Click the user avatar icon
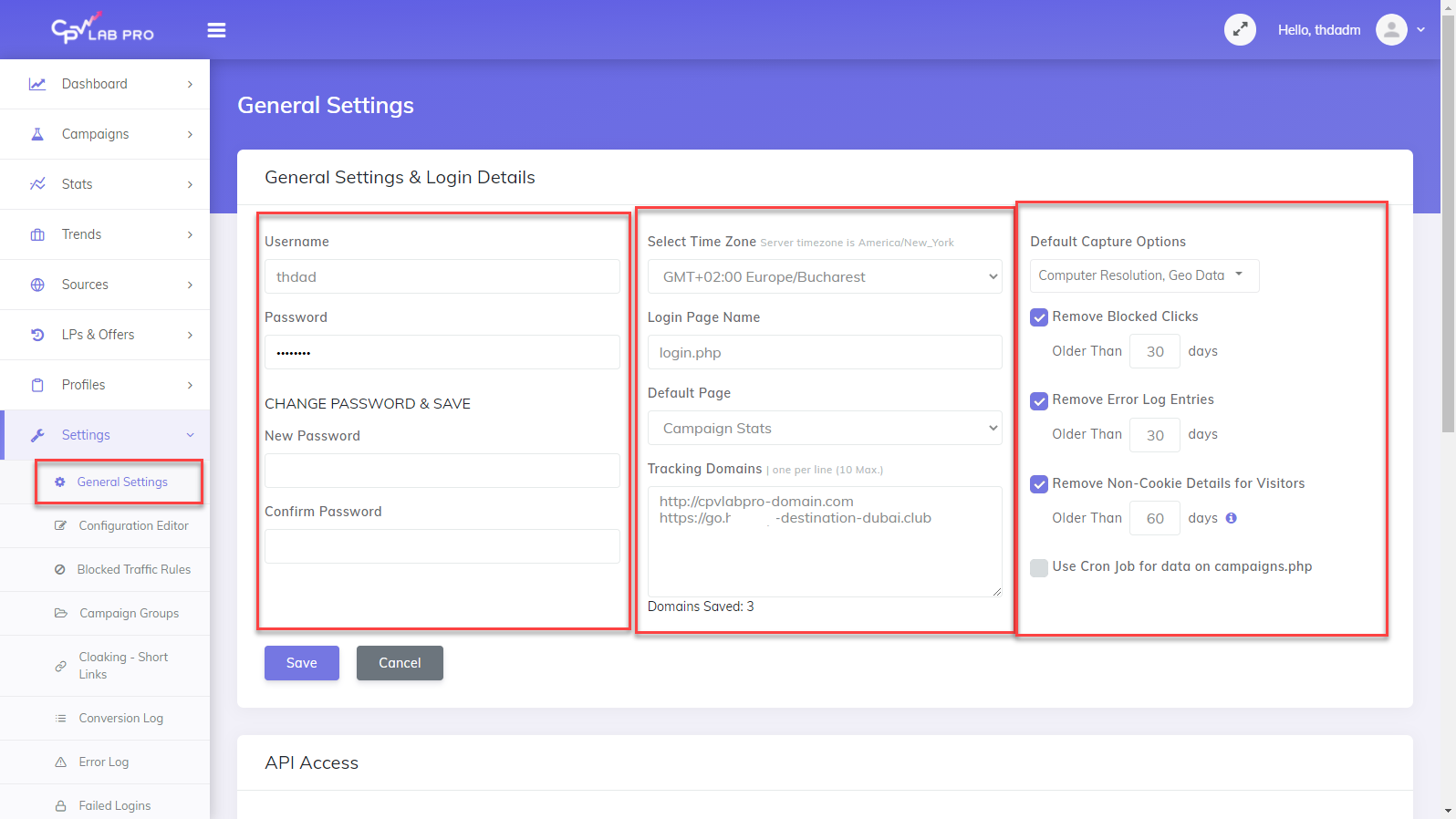Image resolution: width=1456 pixels, height=819 pixels. coord(1390,30)
